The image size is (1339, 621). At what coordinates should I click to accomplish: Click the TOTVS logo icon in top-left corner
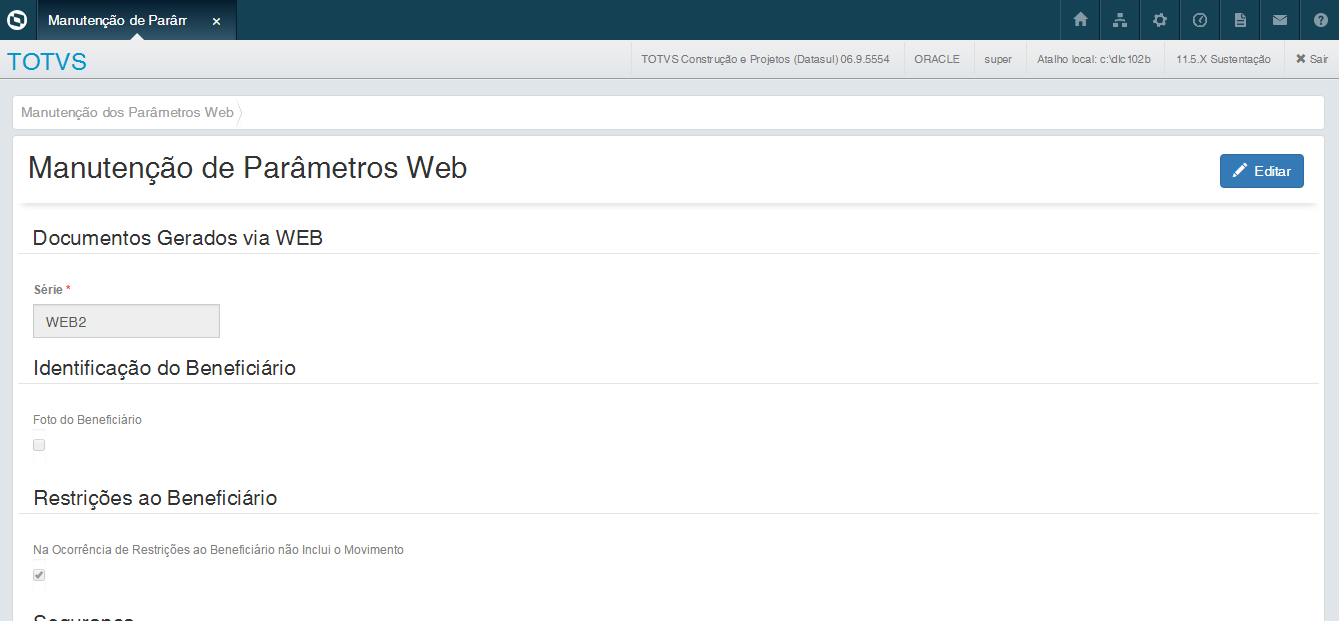17,20
